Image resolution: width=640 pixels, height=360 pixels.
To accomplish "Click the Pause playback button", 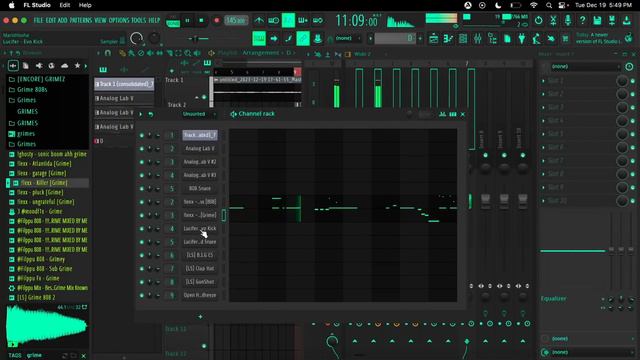I will click(187, 20).
